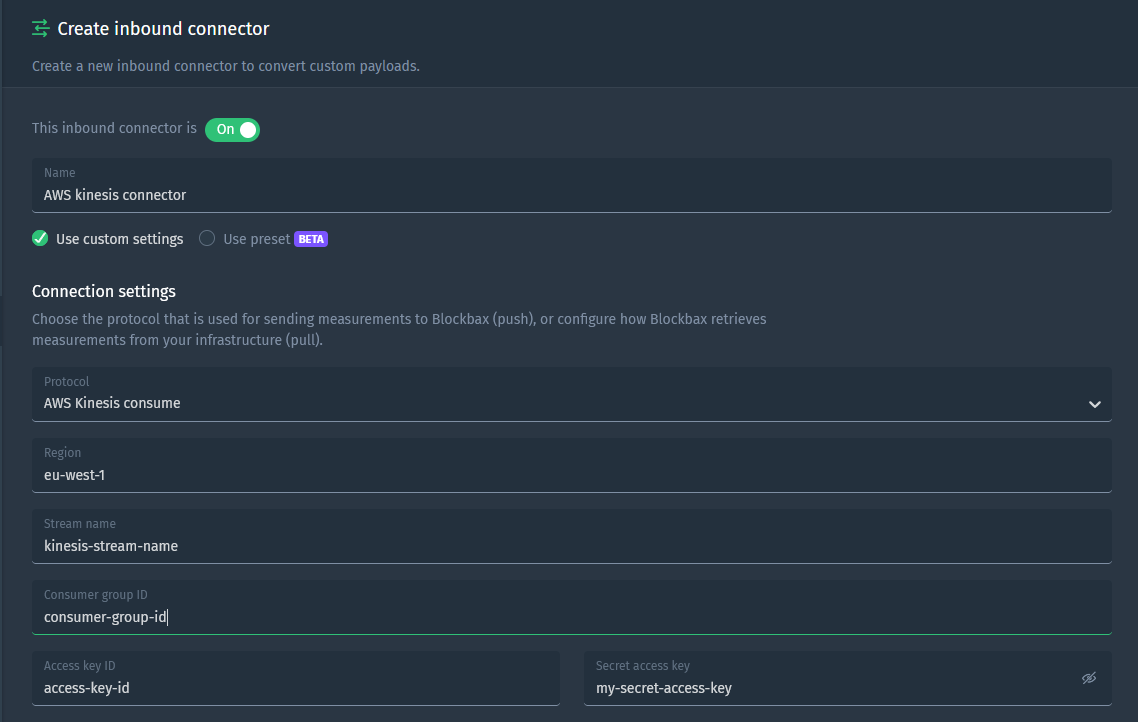This screenshot has width=1138, height=722.
Task: Click the purple BETA badge
Action: (311, 239)
